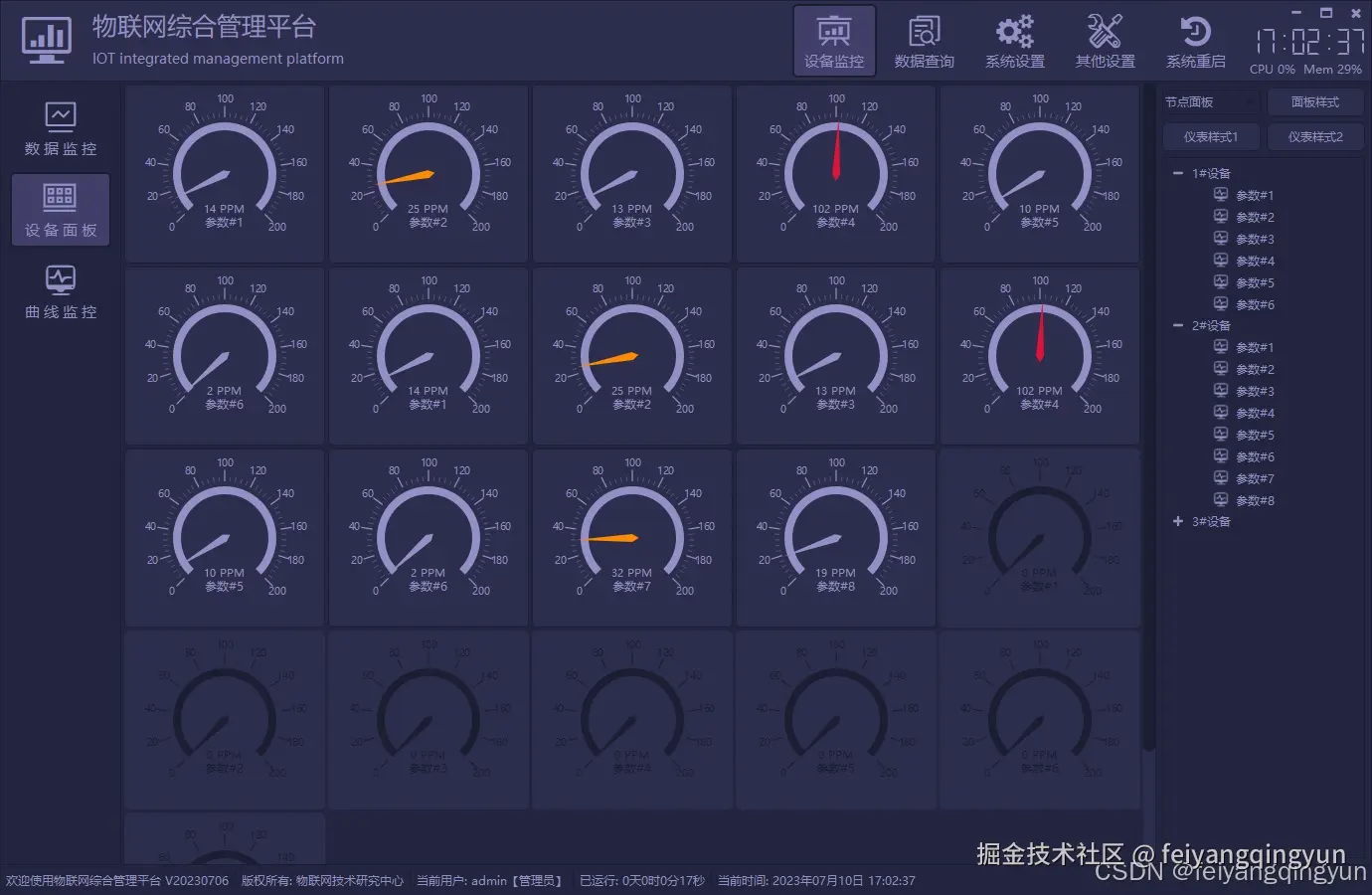Screen dimensions: 1372x895
Task: Click monitor icon of 参数#4 under 1#设备
Action: [x=1221, y=261]
